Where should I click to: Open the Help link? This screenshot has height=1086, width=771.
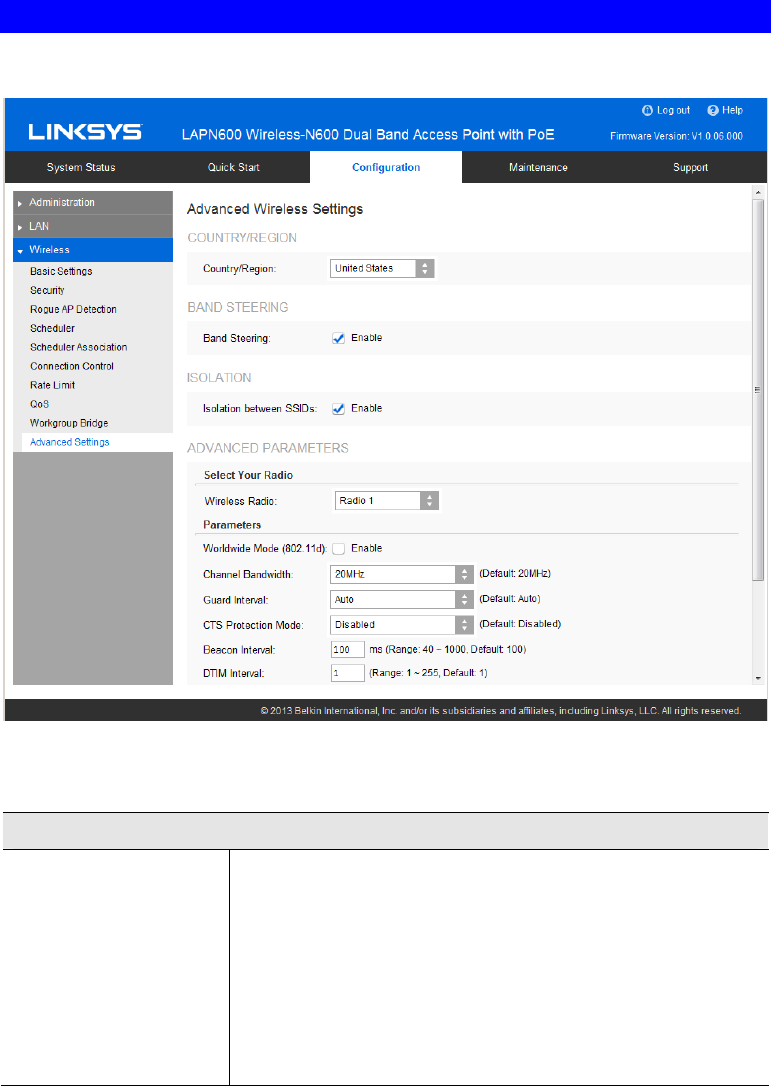(x=725, y=110)
